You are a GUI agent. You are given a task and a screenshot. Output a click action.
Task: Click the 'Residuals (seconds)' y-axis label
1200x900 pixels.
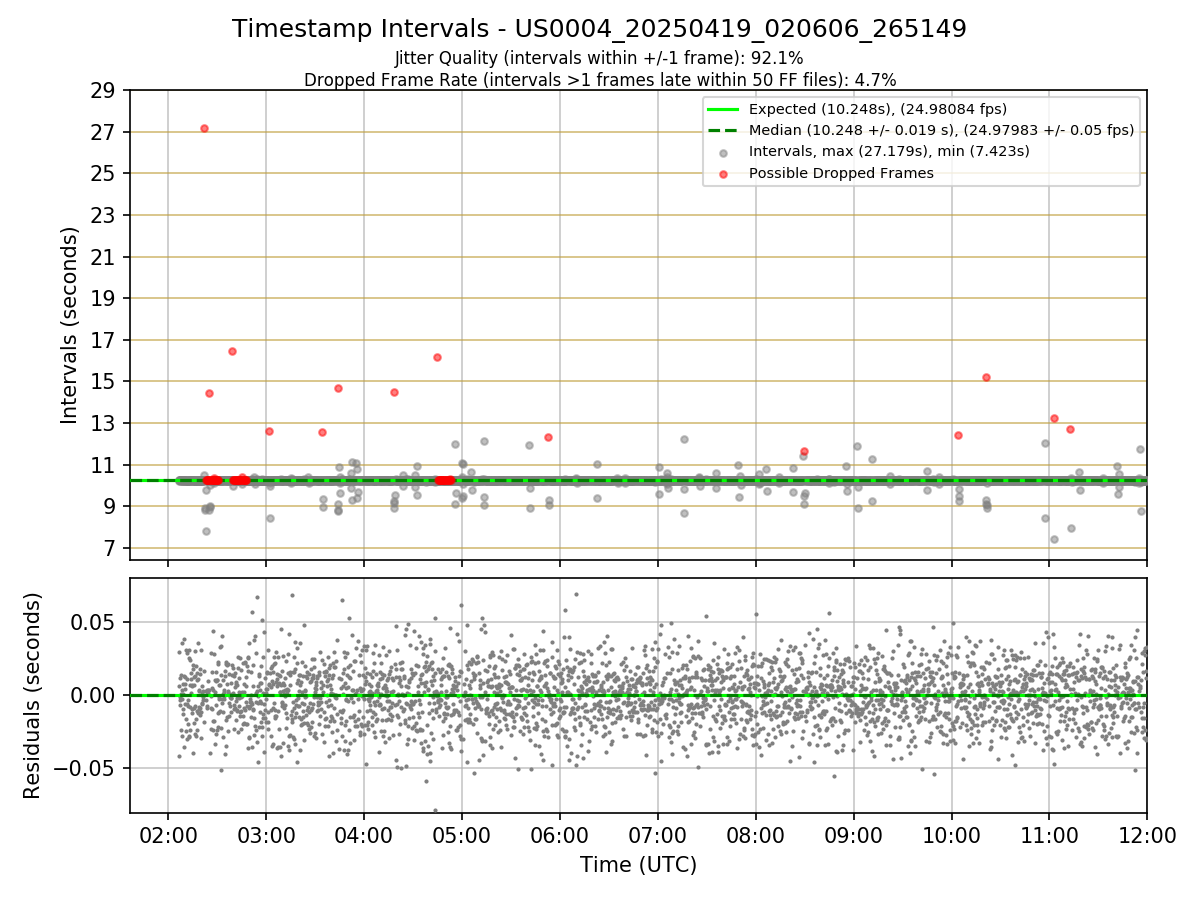coord(32,695)
